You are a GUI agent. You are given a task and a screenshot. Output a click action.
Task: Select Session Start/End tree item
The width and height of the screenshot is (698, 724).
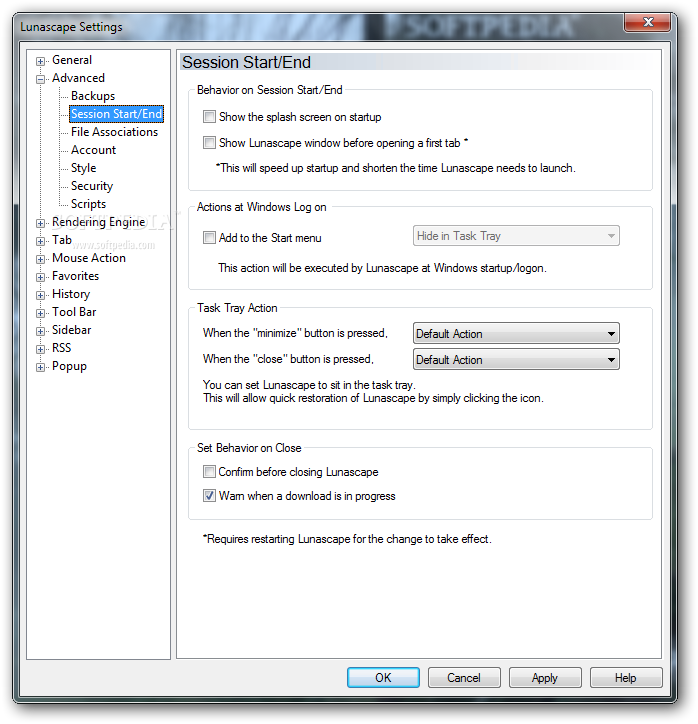coord(116,114)
